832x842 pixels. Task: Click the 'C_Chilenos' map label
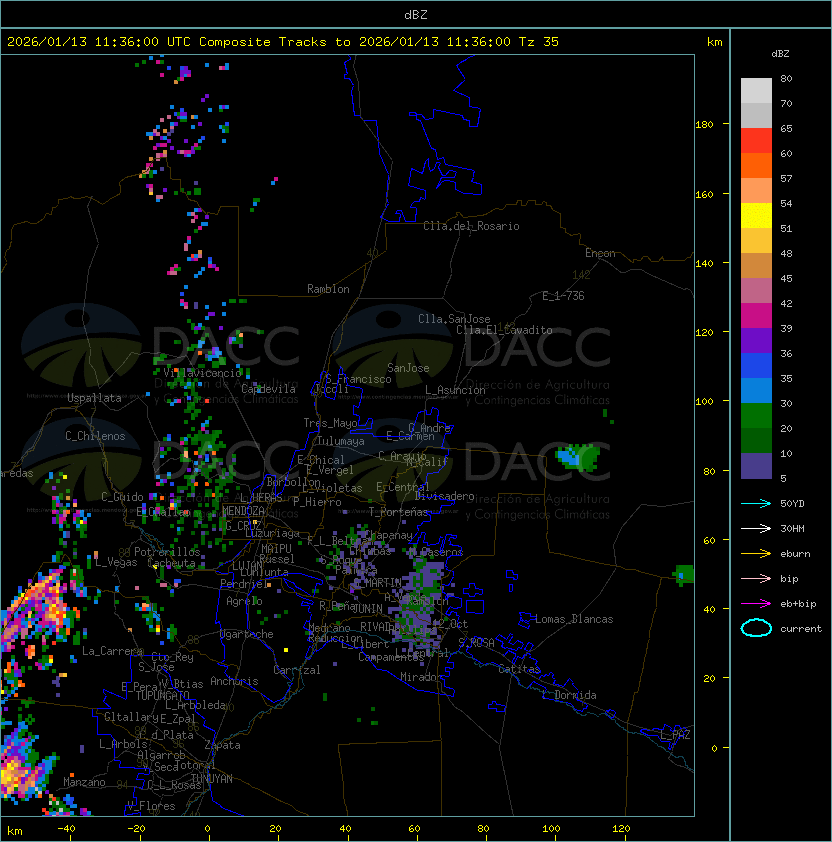click(x=95, y=436)
